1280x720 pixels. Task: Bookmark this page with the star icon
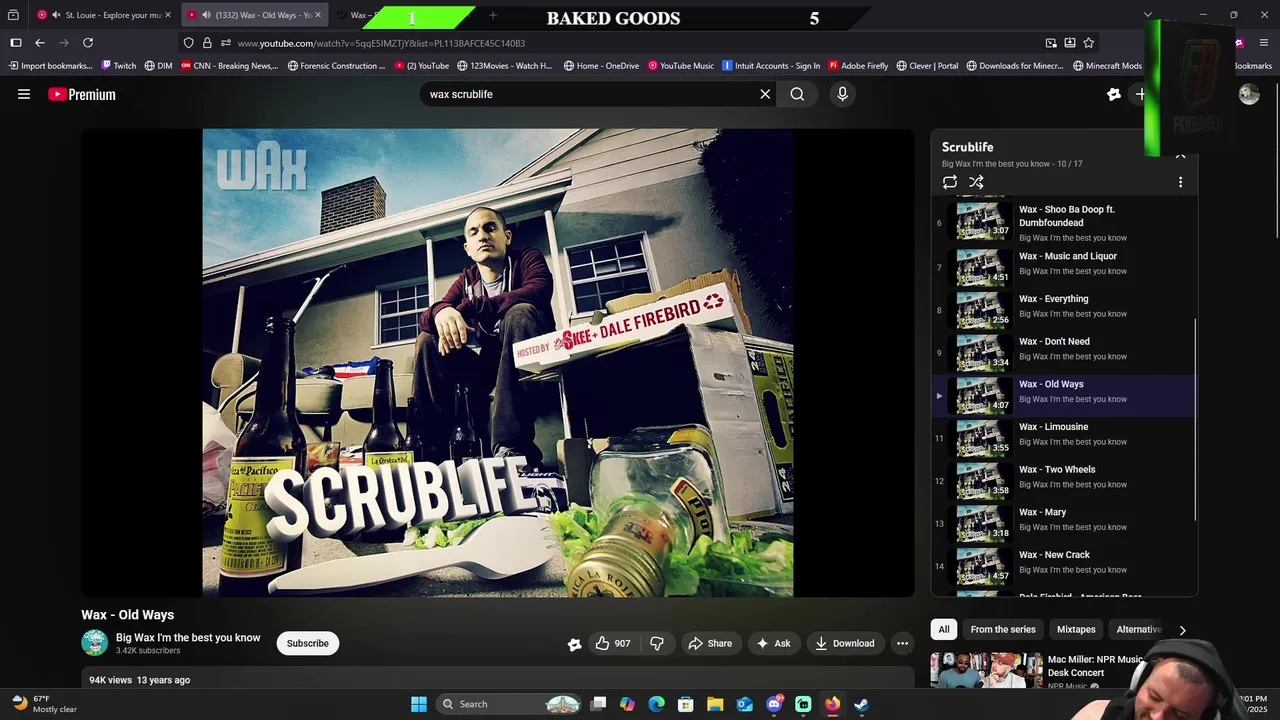point(1089,43)
